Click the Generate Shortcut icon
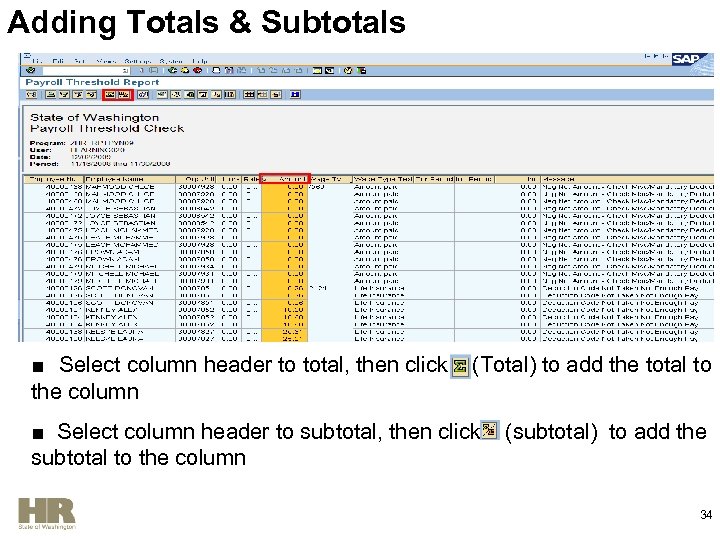Screen dimensions: 720x540 (330, 70)
